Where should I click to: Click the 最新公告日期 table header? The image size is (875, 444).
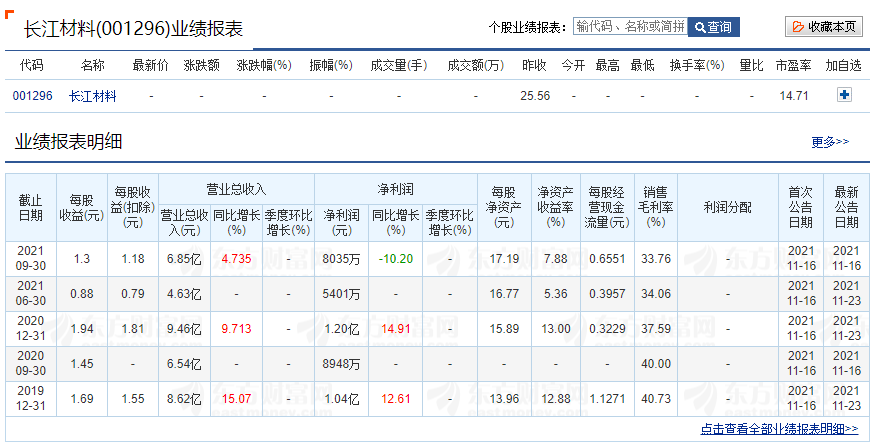tap(846, 207)
